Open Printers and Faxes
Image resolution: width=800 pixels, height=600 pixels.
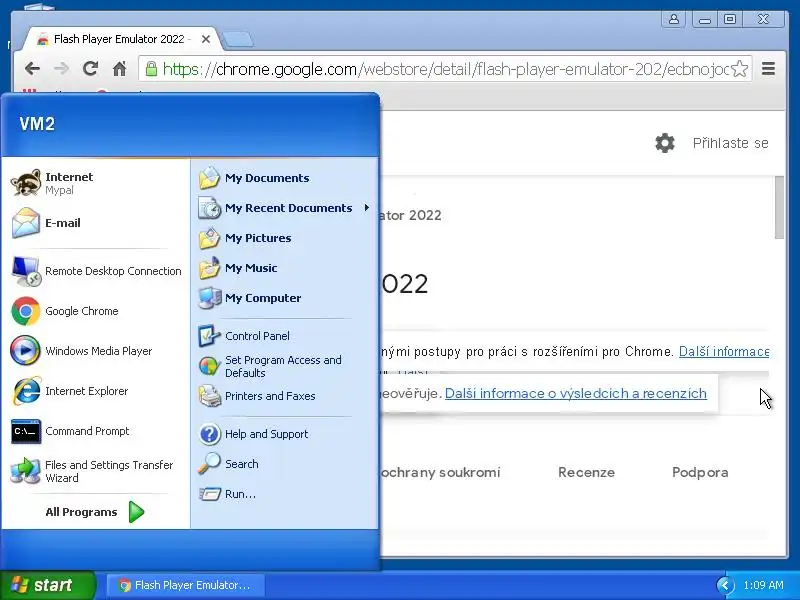[285, 396]
